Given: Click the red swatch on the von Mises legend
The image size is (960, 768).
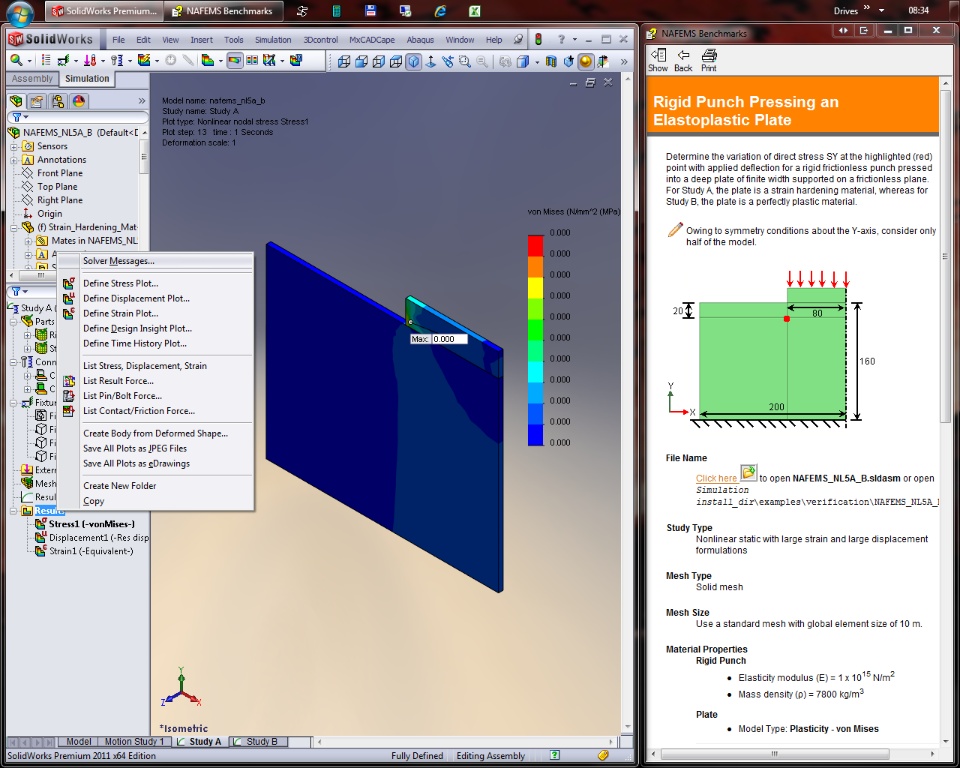Looking at the screenshot, I should pyautogui.click(x=536, y=246).
